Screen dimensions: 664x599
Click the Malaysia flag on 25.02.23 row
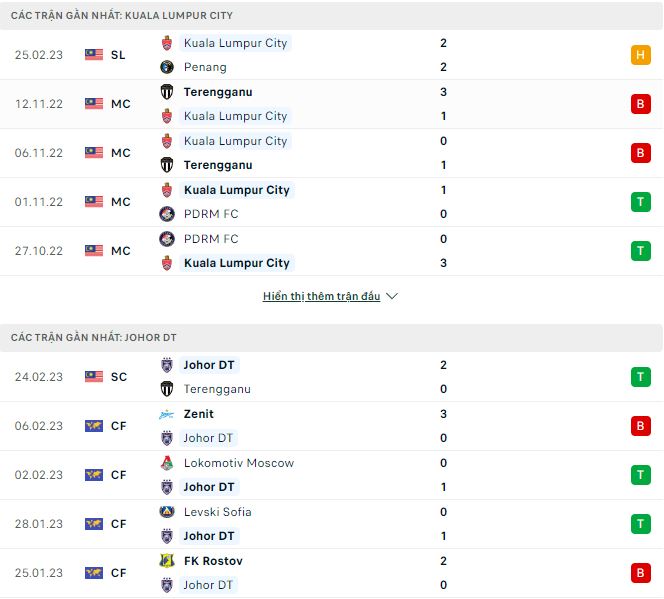[x=94, y=55]
